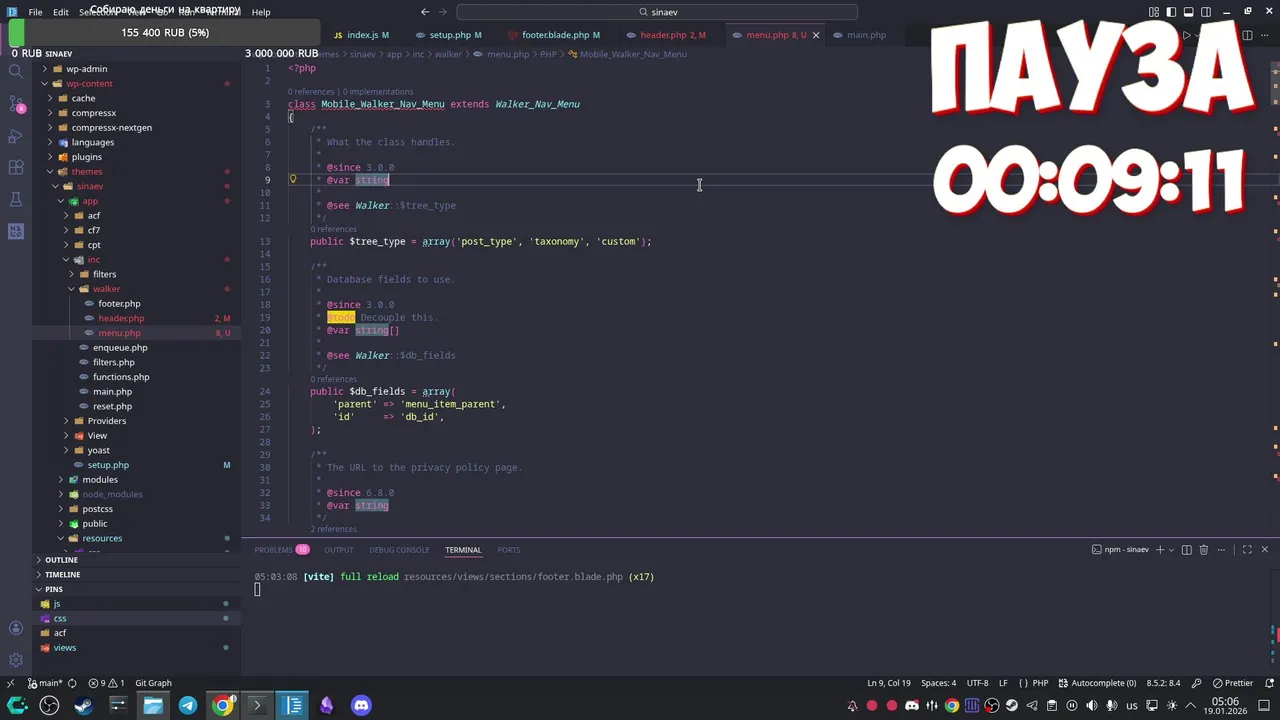The width and height of the screenshot is (1280, 720).
Task: Open the Help menu
Action: [261, 12]
